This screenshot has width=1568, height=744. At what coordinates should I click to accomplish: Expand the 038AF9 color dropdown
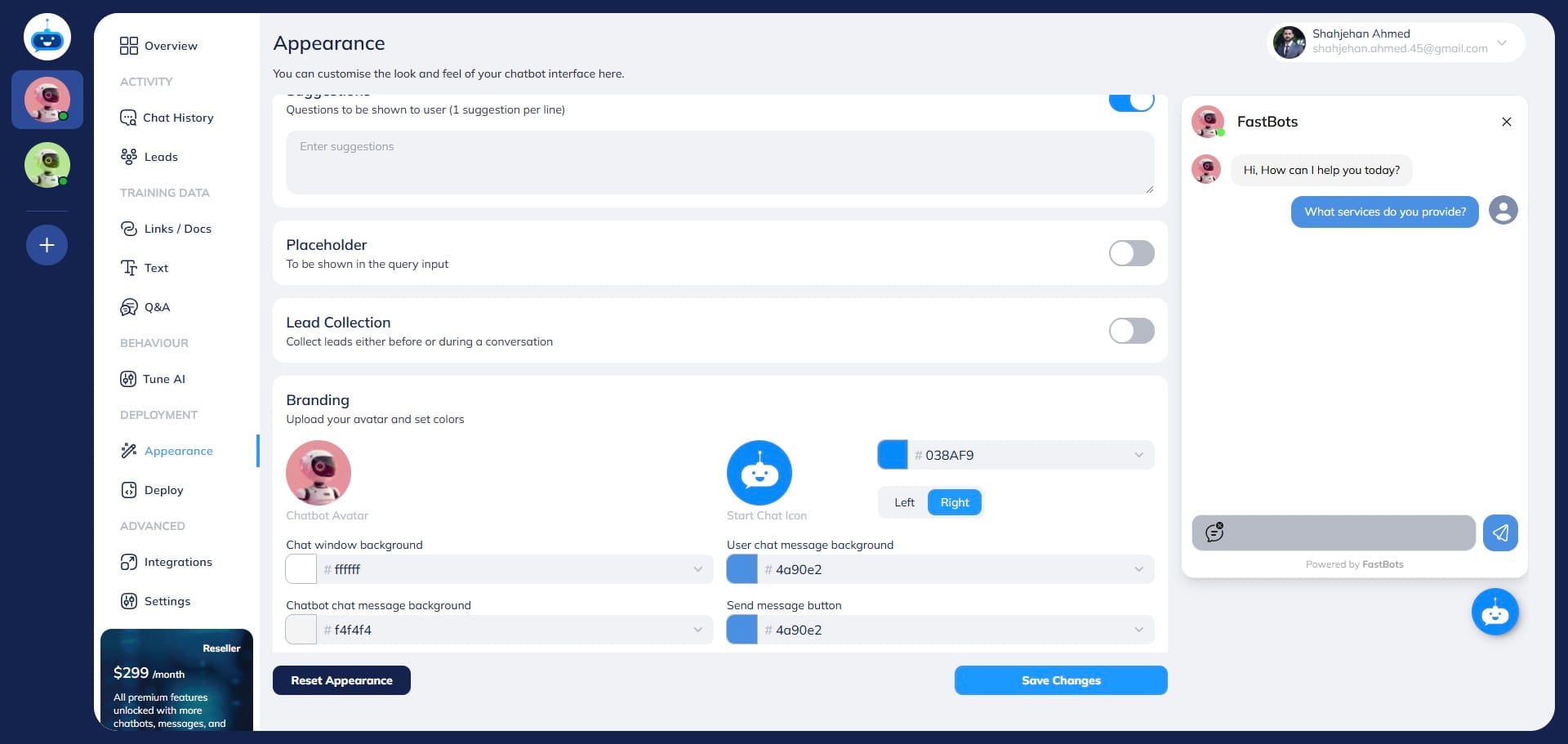1138,455
